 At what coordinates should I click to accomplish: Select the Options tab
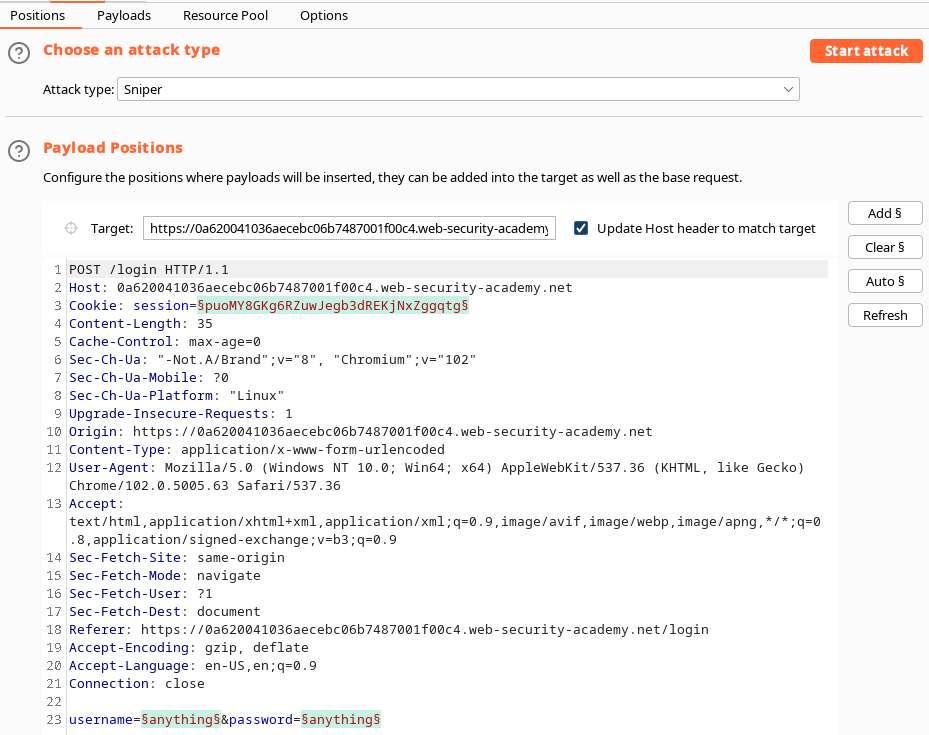pos(323,15)
